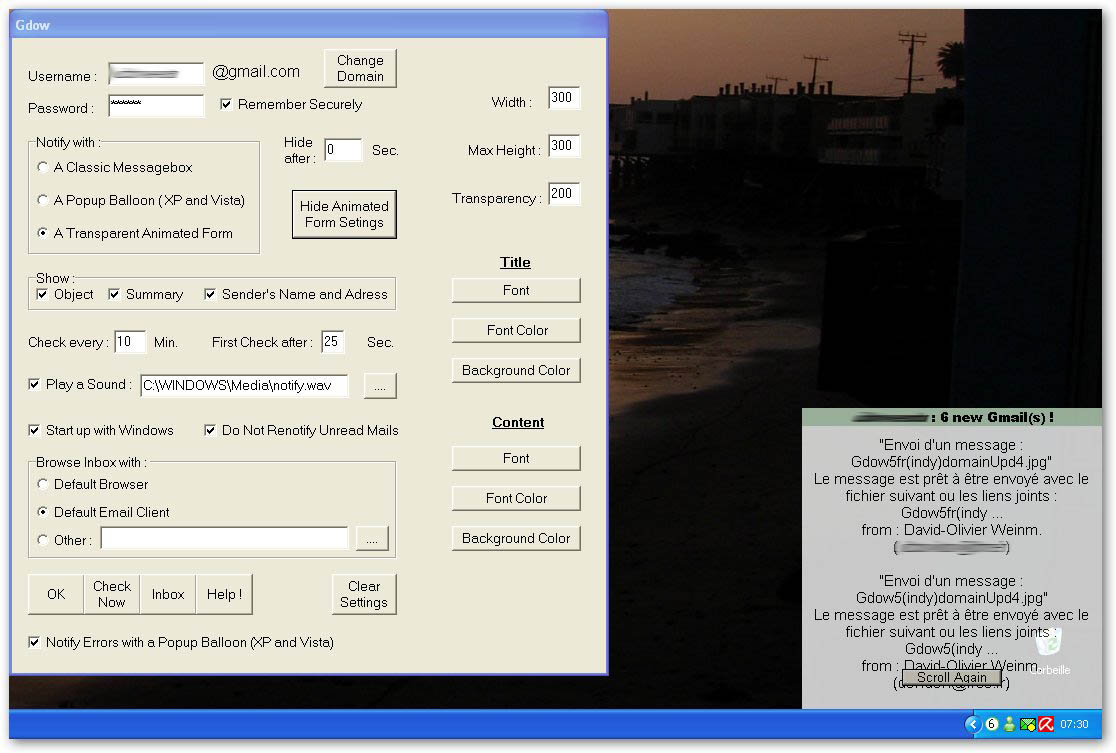This screenshot has height=753, width=1116.
Task: Open Font dialog under the Title heading
Action: tap(516, 290)
